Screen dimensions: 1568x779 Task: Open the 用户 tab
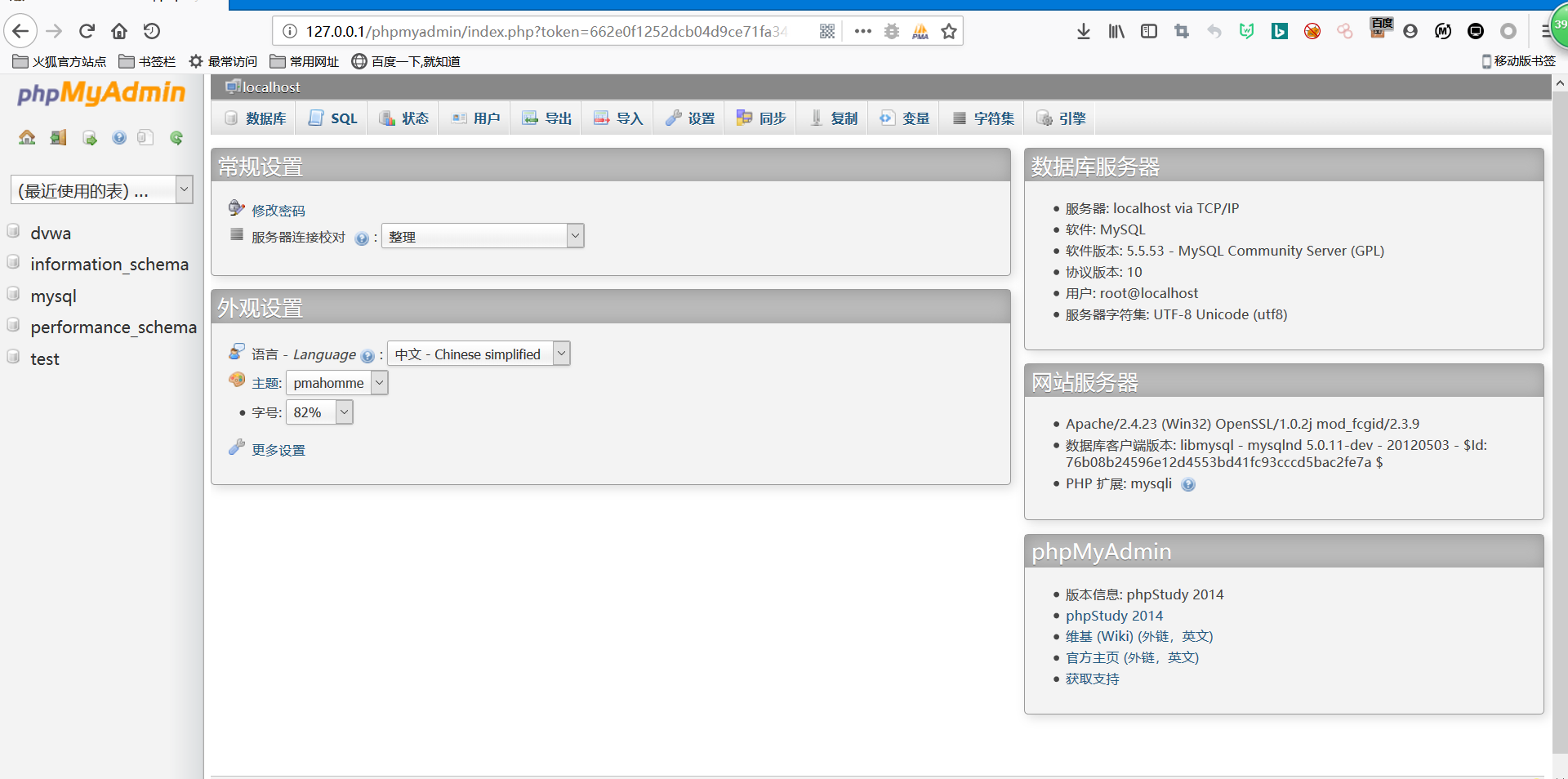[x=475, y=118]
